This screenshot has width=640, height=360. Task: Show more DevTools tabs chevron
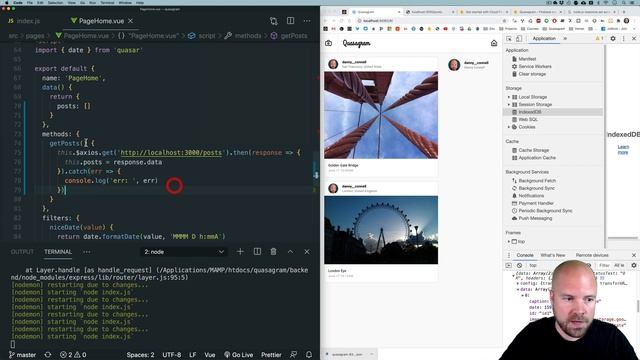point(565,38)
